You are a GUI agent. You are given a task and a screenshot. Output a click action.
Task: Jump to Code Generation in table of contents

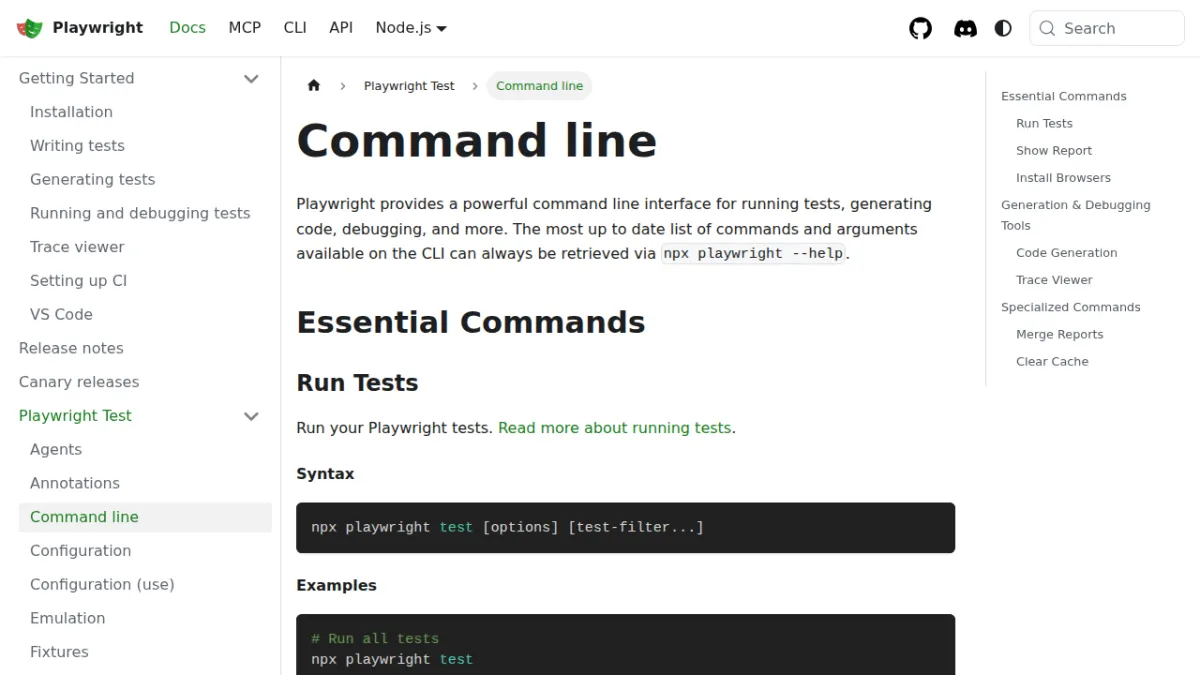[x=1066, y=253]
